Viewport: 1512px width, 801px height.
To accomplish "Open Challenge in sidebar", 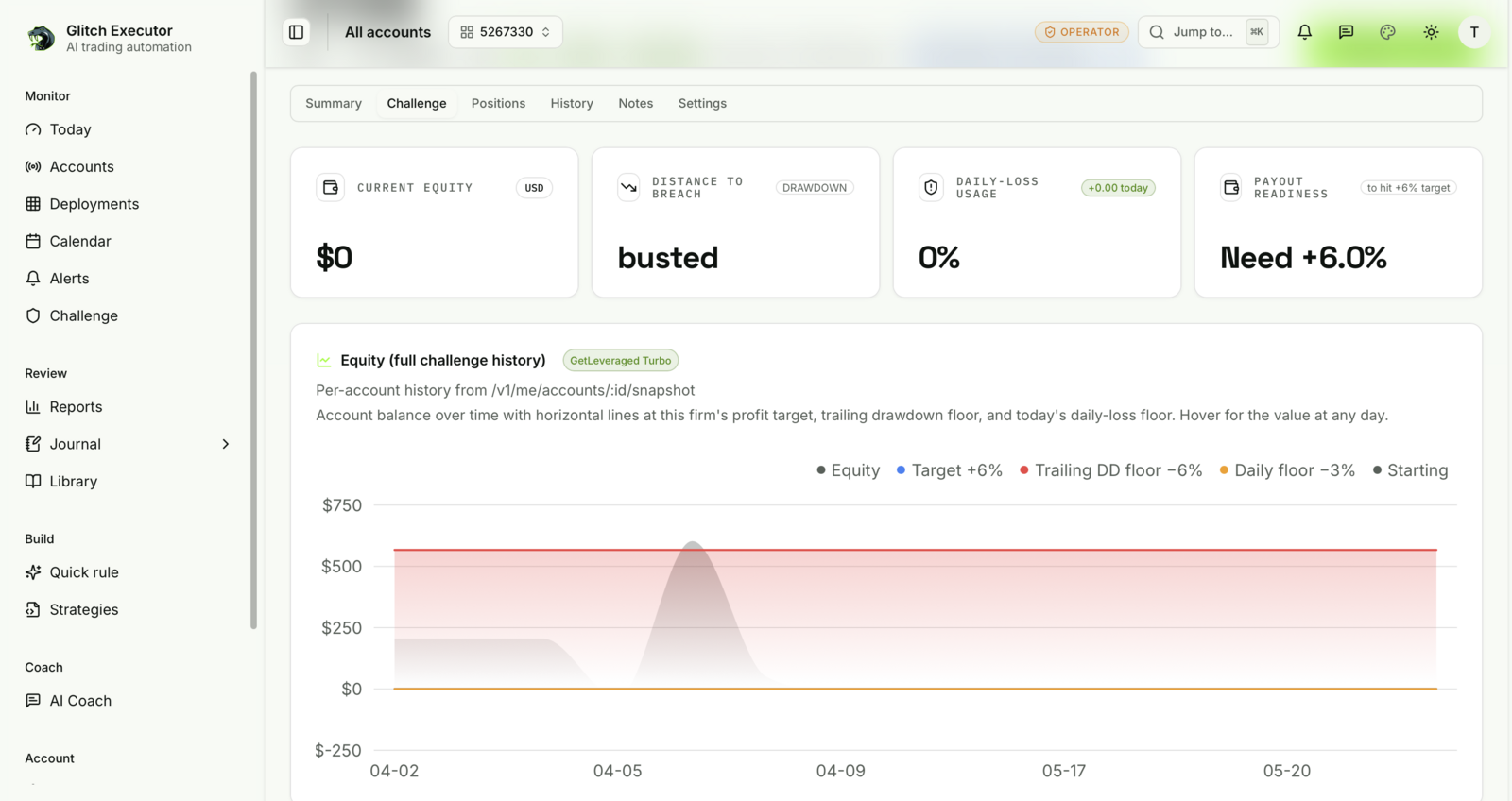I will click(83, 315).
